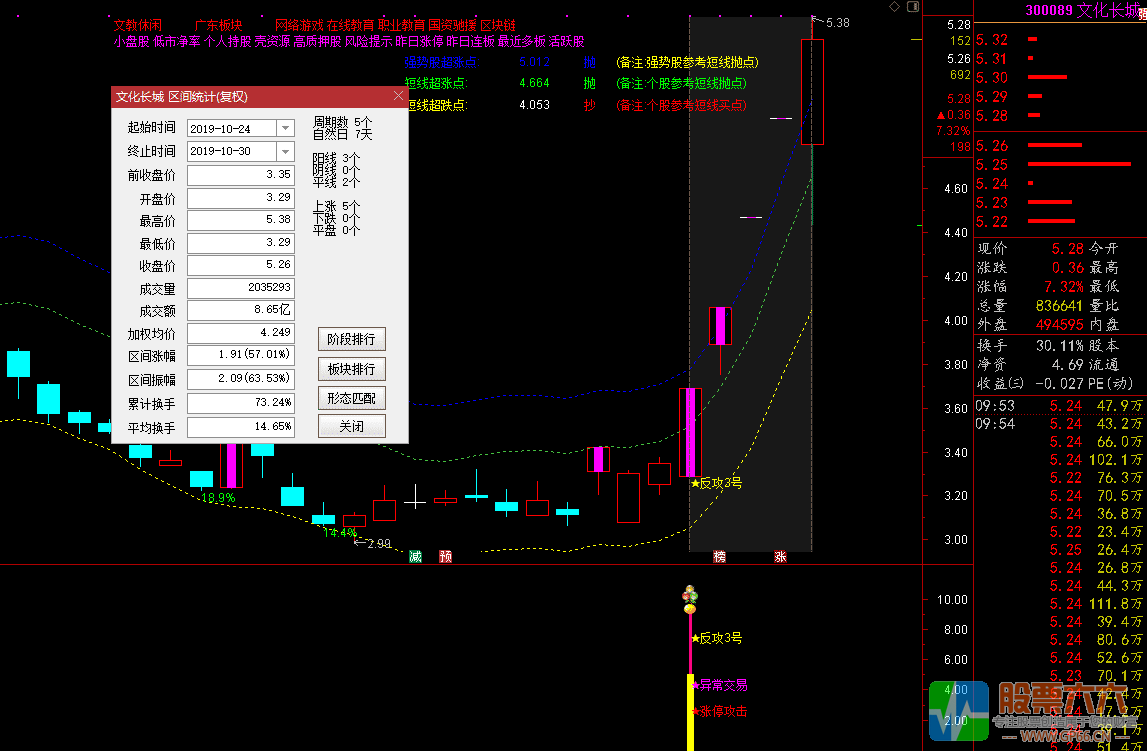Screen dimensions: 1147x751
Task: Click the red 张 marker below the chart
Action: [x=780, y=557]
